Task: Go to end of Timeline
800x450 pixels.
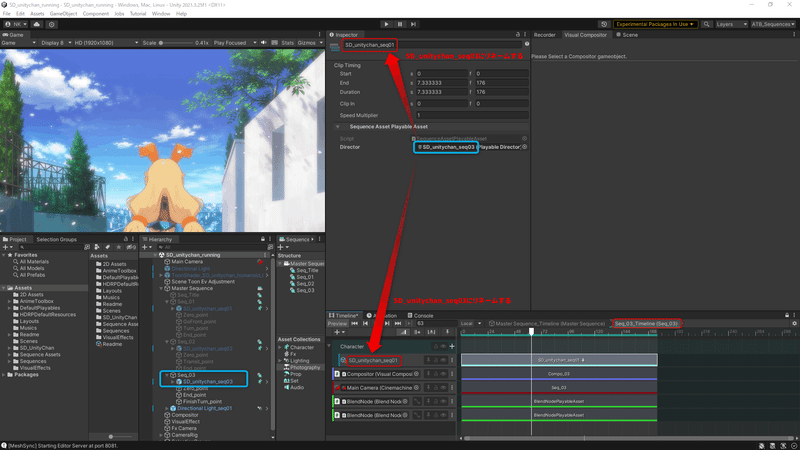Action: tap(397, 323)
